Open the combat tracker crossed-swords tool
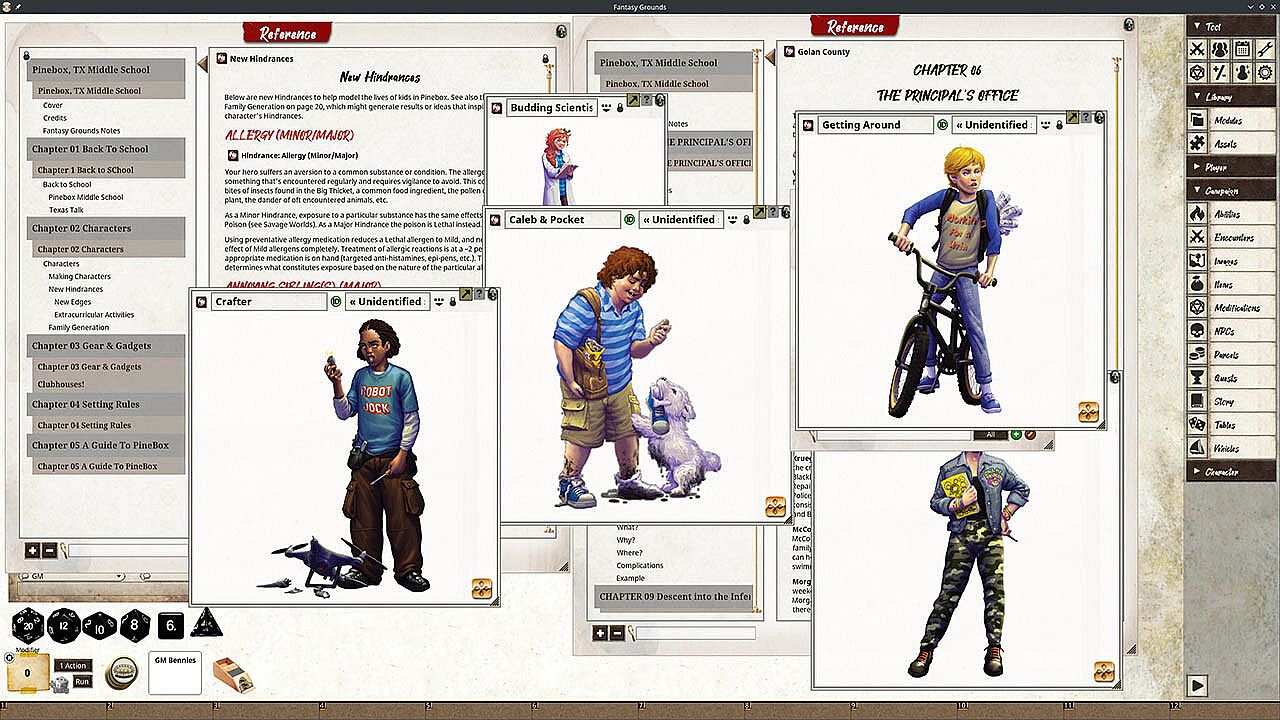 1197,49
